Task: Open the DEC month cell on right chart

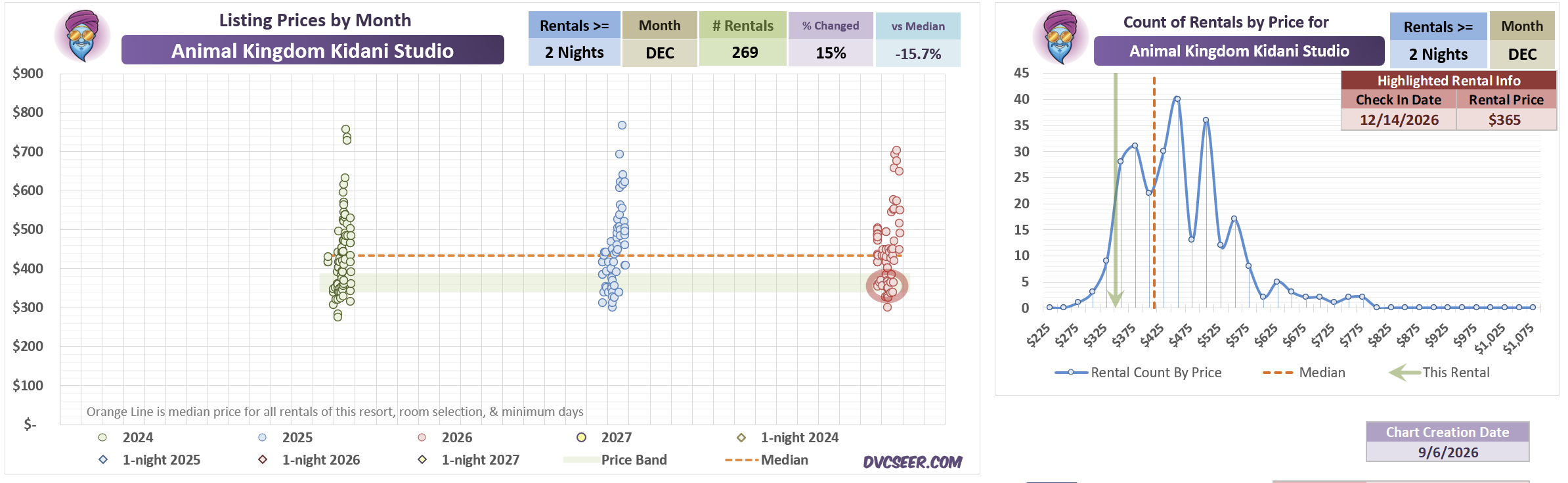Action: 1522,55
